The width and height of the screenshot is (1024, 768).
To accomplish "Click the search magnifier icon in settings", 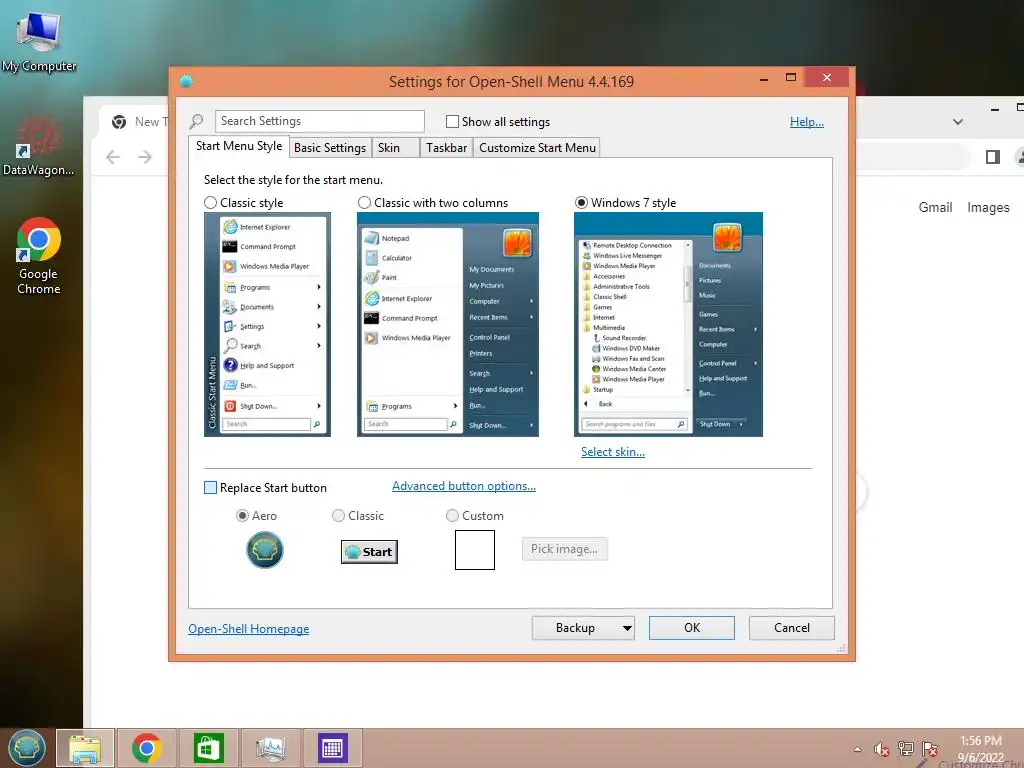I will tap(196, 121).
